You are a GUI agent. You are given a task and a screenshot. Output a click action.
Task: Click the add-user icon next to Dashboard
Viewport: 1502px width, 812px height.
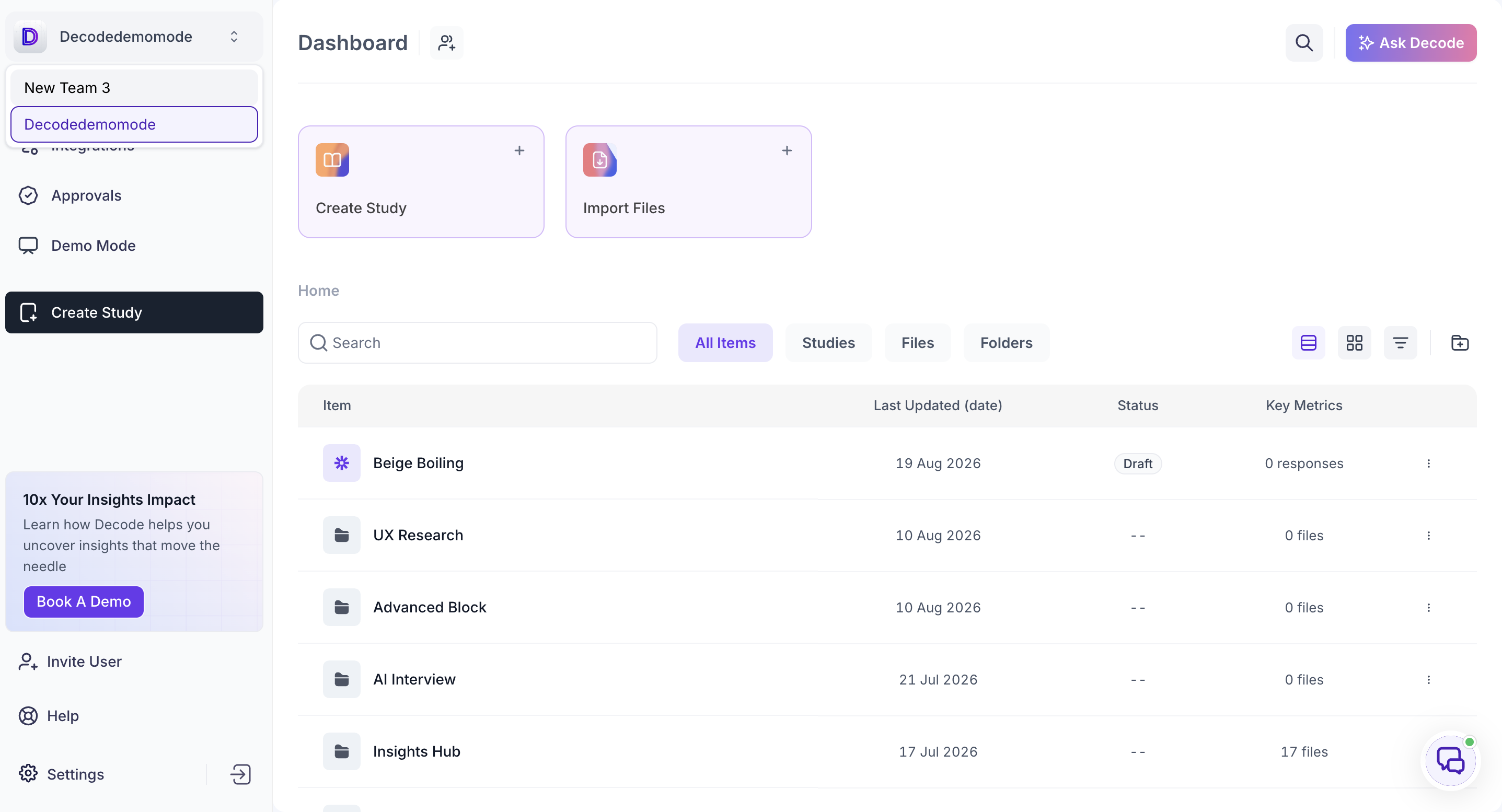click(447, 42)
